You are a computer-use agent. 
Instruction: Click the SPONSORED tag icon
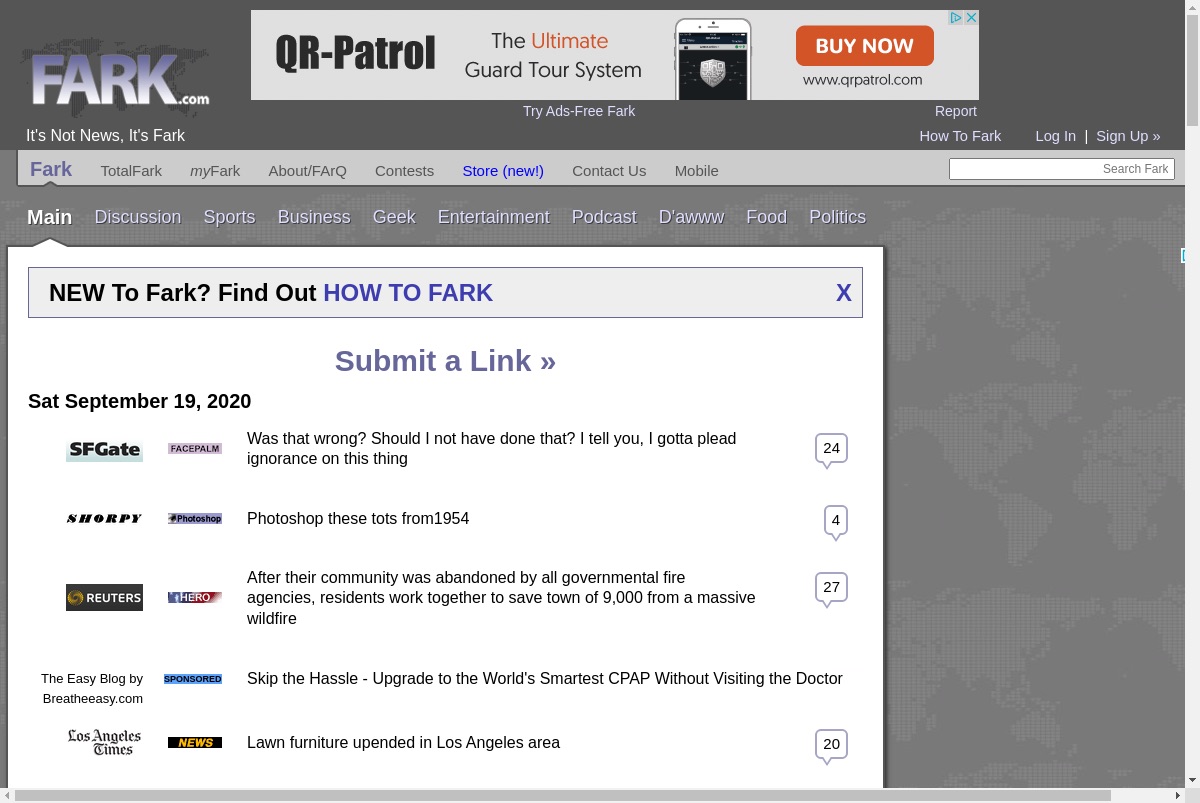193,679
